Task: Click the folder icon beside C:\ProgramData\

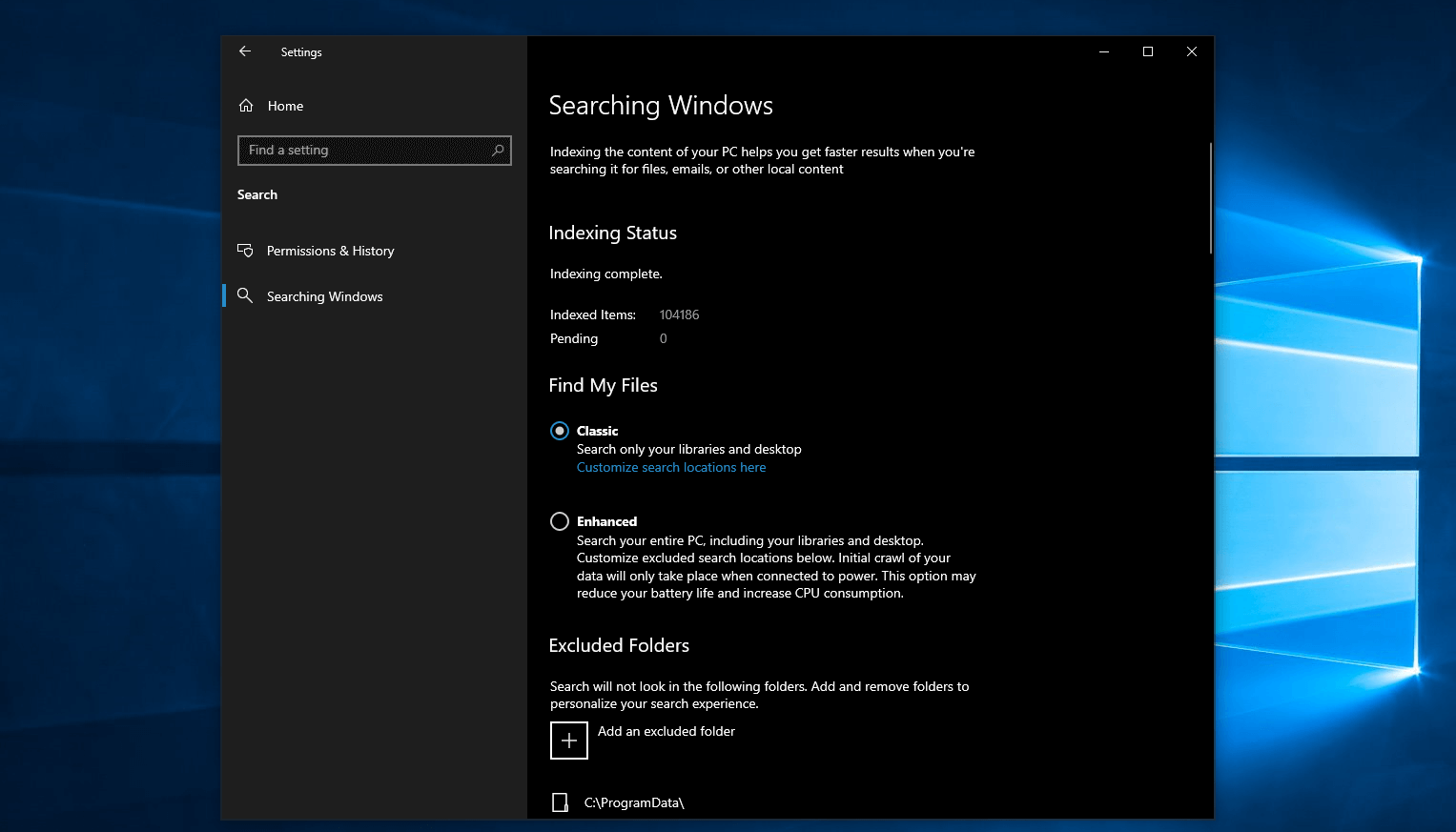Action: coord(561,802)
